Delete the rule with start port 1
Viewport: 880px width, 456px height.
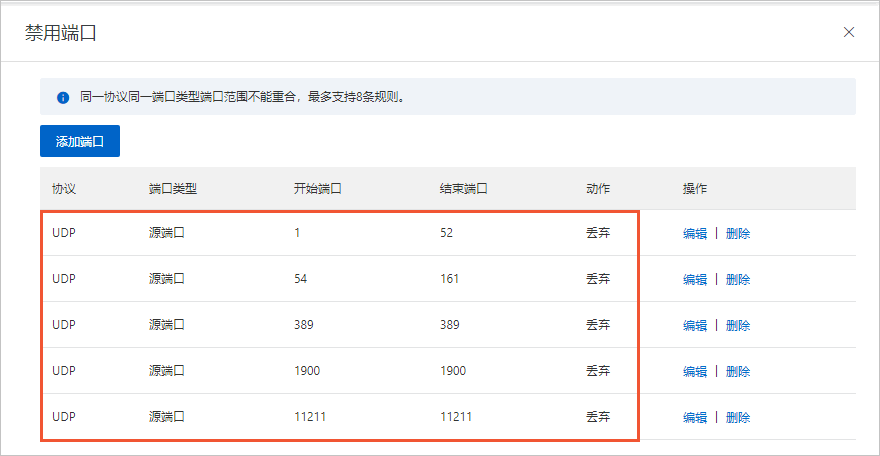(737, 233)
